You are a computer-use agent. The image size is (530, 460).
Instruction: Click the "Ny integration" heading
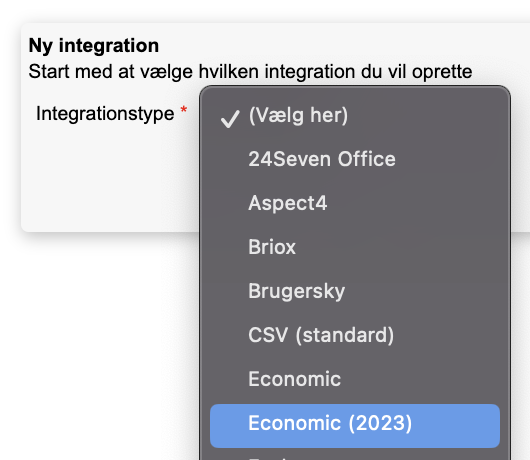(x=94, y=46)
